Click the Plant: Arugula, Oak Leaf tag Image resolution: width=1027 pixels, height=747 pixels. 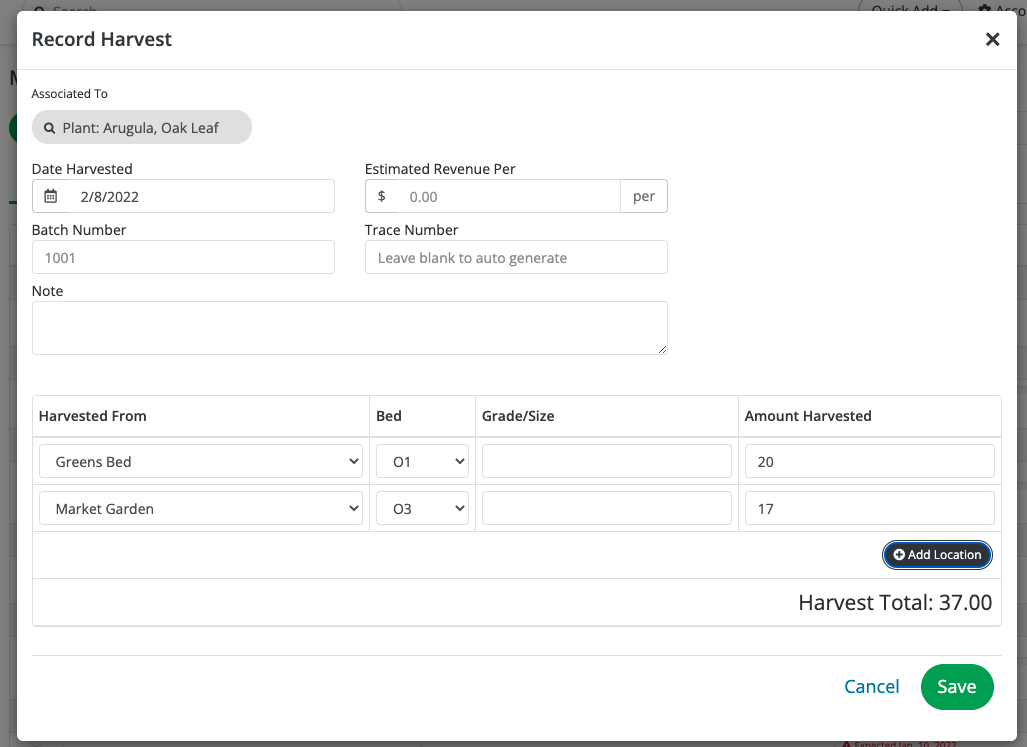pos(141,128)
